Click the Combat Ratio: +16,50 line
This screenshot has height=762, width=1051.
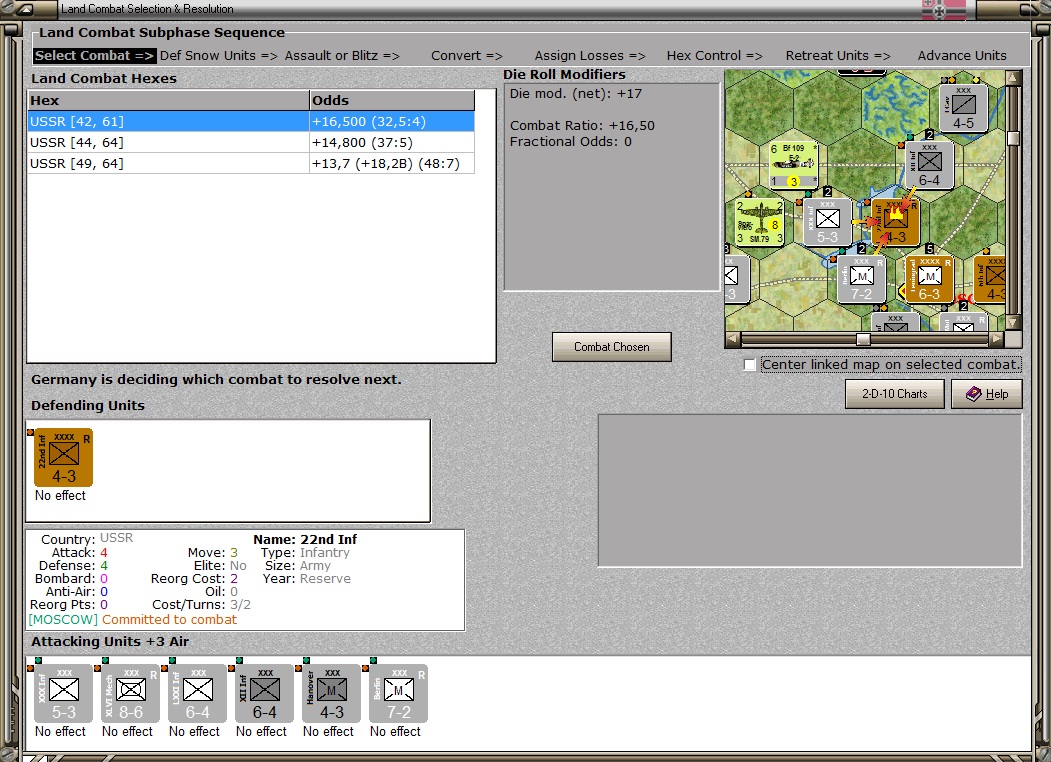click(x=582, y=125)
